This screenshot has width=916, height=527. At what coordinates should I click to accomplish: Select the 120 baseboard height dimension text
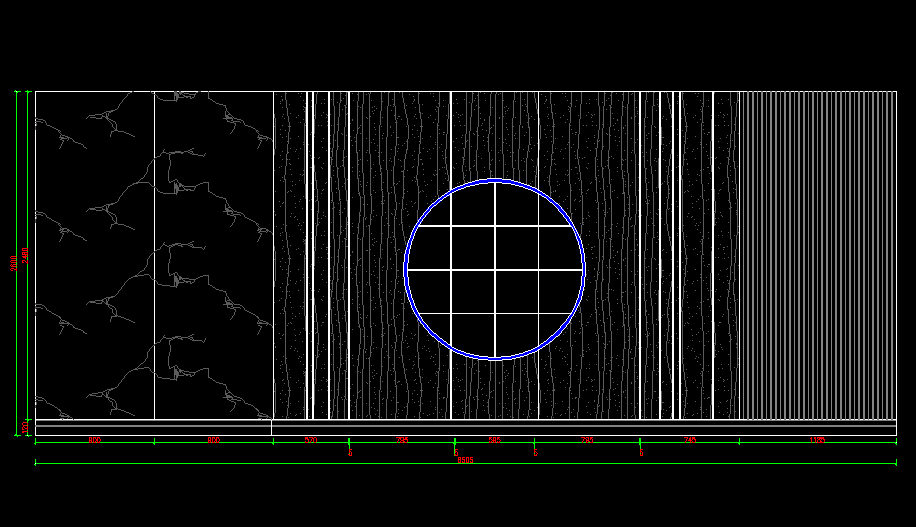coord(25,428)
